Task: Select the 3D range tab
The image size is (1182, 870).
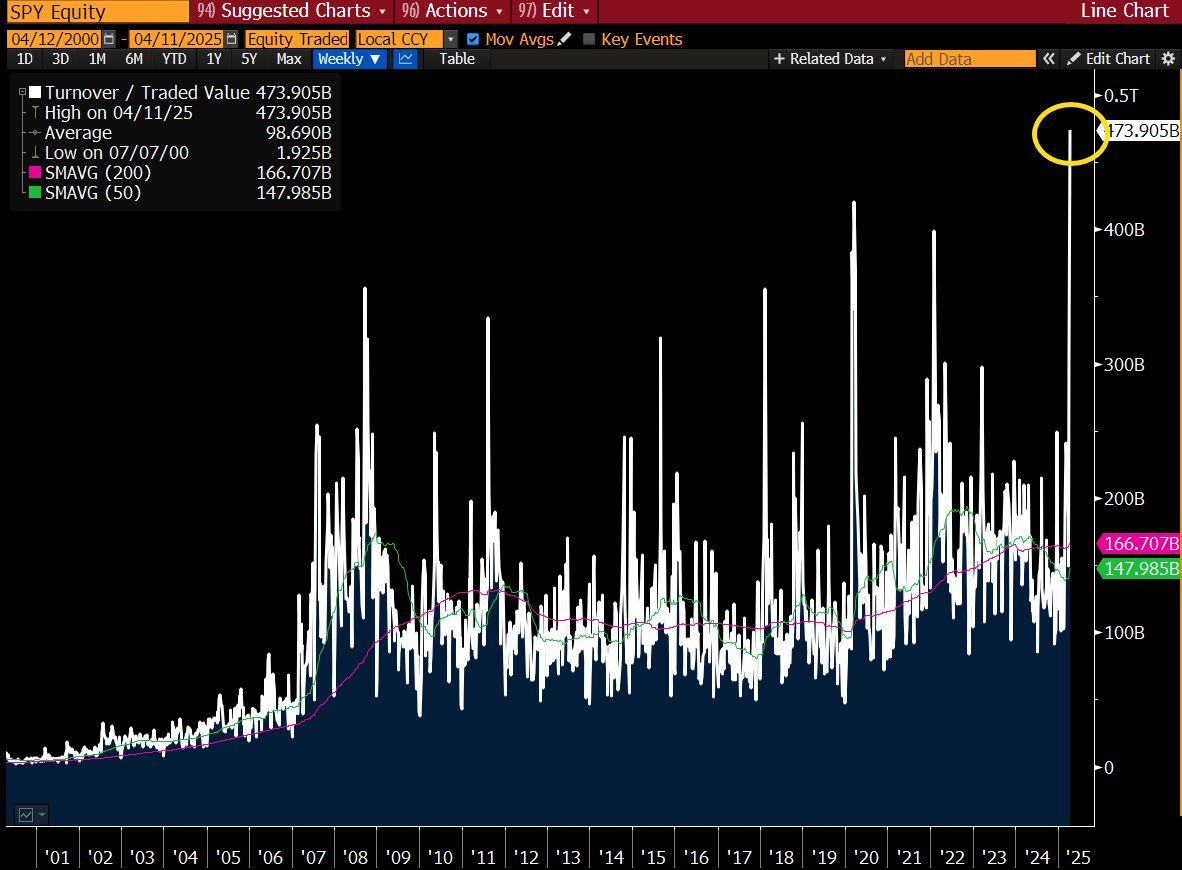Action: coord(60,59)
